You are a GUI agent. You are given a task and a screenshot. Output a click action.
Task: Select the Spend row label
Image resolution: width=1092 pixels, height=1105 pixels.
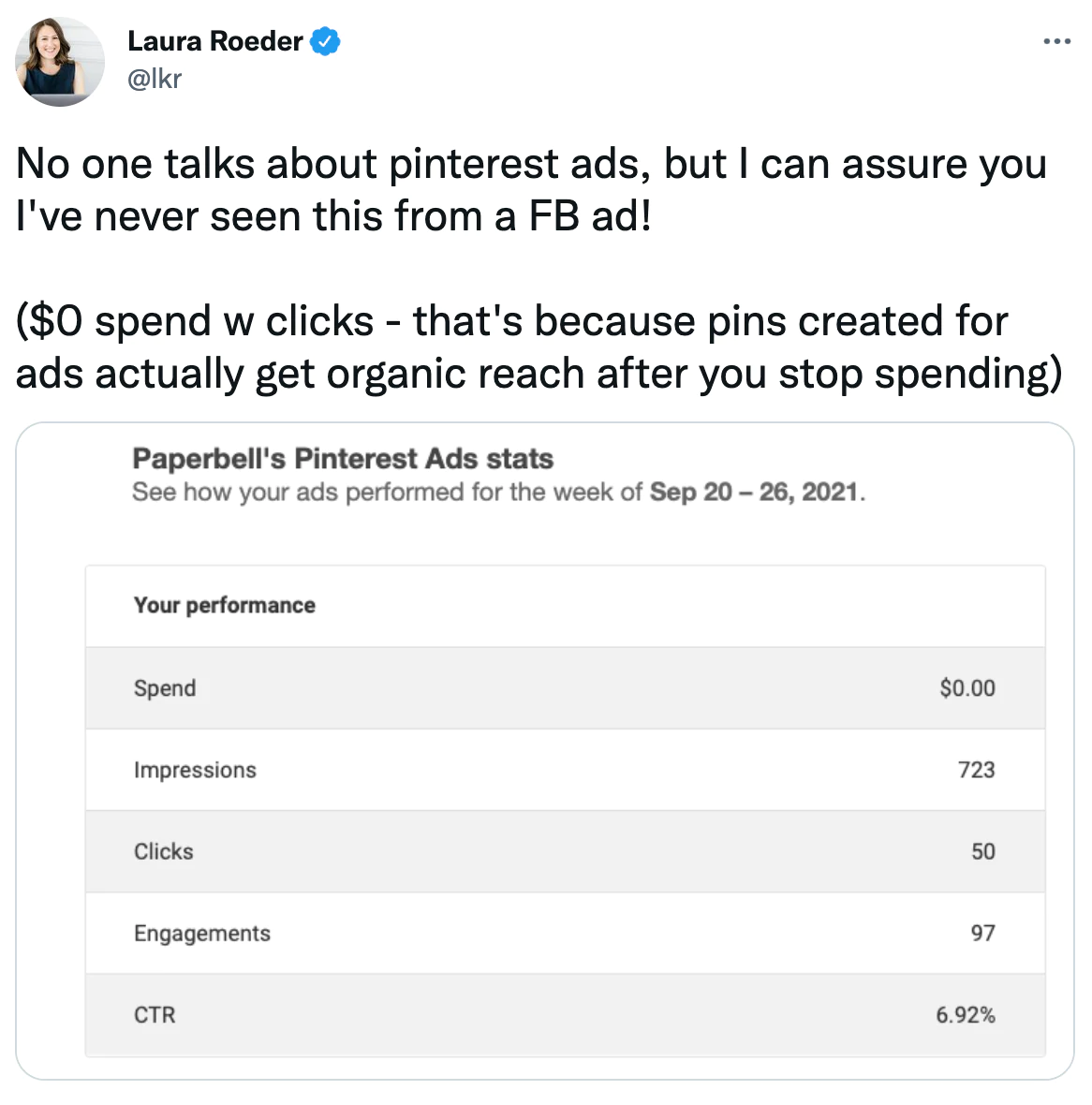(x=165, y=688)
